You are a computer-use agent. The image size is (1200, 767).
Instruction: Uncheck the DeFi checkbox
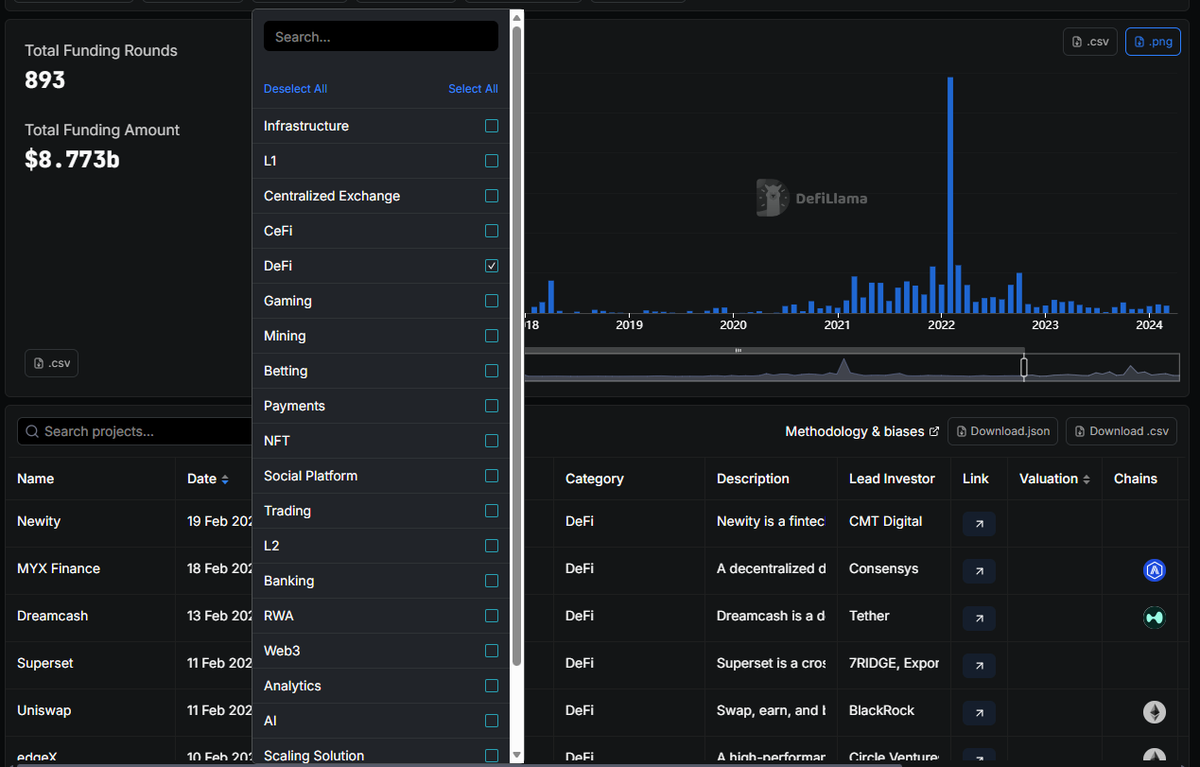[x=491, y=266]
